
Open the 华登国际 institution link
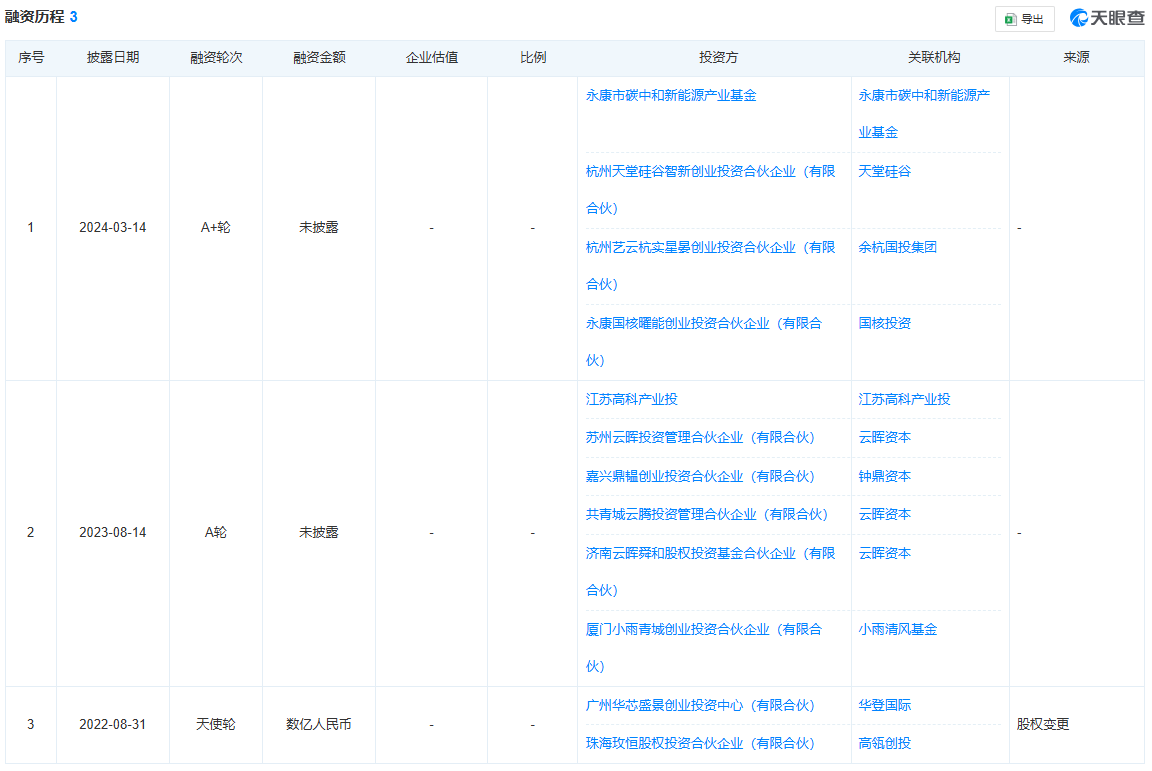pos(885,706)
